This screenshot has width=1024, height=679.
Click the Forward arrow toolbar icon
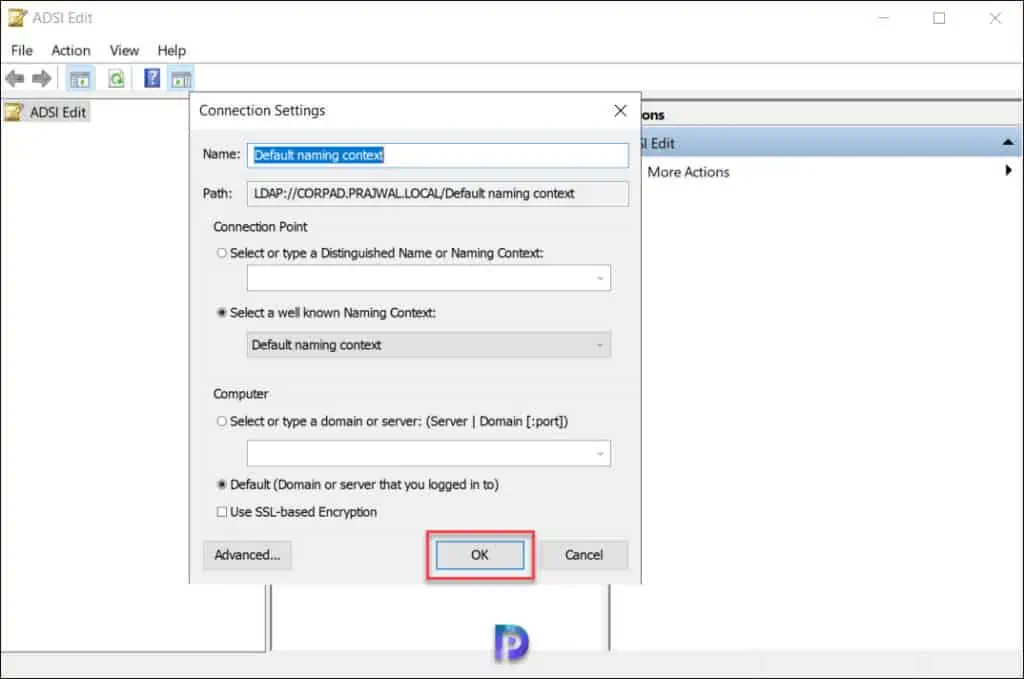coord(42,79)
